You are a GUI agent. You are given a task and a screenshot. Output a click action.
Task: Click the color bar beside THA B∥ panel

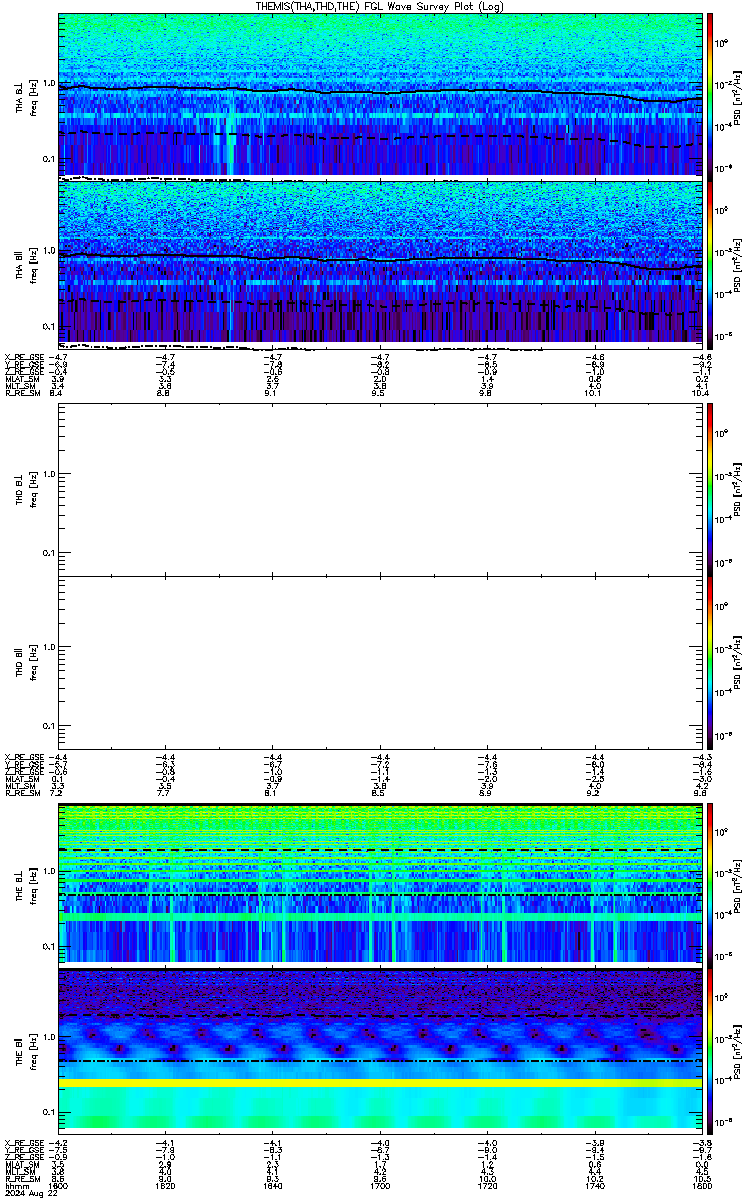pyautogui.click(x=710, y=261)
